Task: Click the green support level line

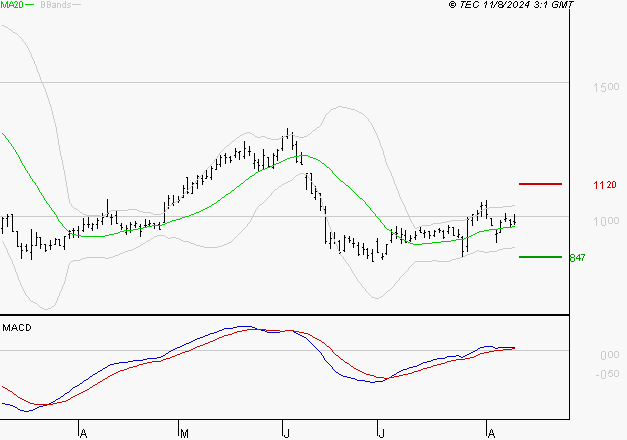Action: pyautogui.click(x=540, y=257)
